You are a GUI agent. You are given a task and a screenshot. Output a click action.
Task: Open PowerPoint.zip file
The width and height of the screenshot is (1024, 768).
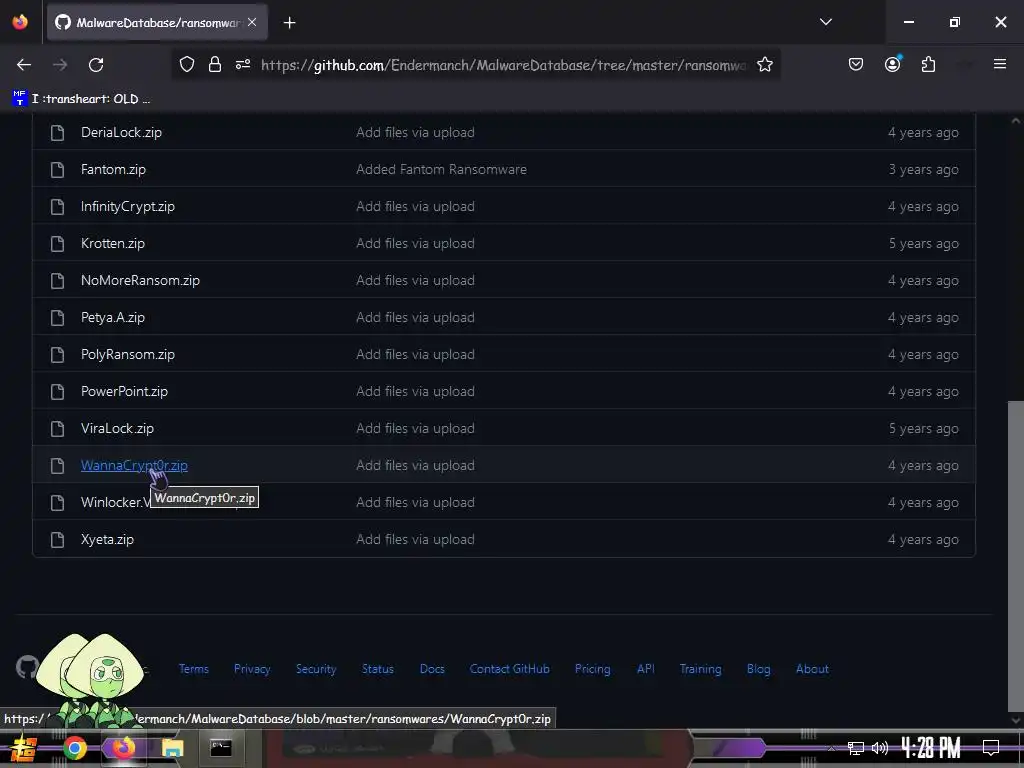click(x=125, y=392)
